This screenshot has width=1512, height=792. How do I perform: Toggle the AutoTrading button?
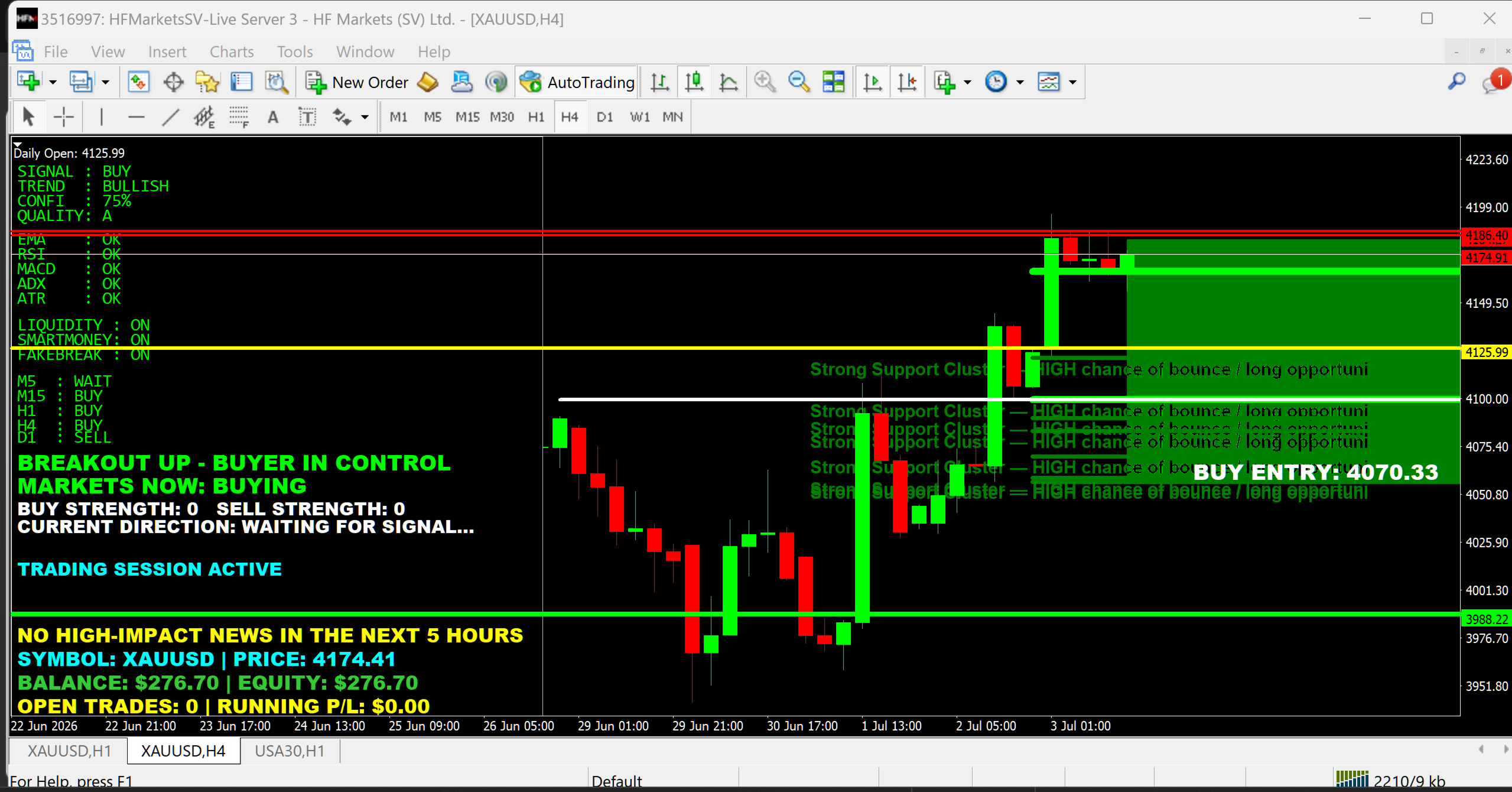(577, 82)
